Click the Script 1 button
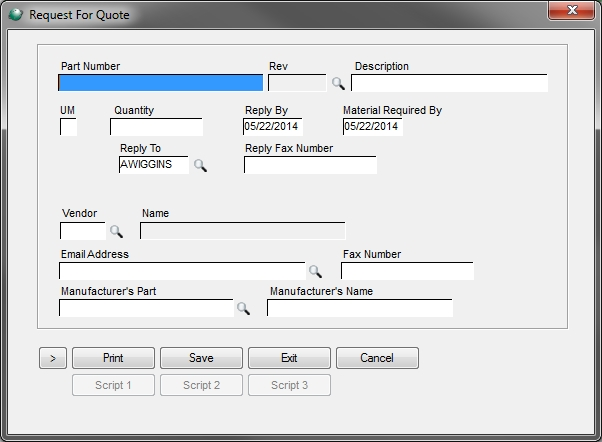This screenshot has width=602, height=442. (x=113, y=385)
